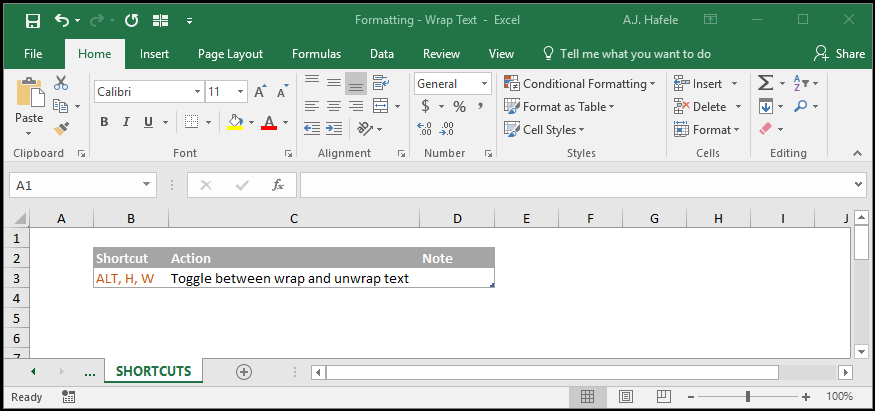Viewport: 875px width, 411px height.
Task: Open the Insert cells dropdown arrow
Action: pyautogui.click(x=735, y=84)
